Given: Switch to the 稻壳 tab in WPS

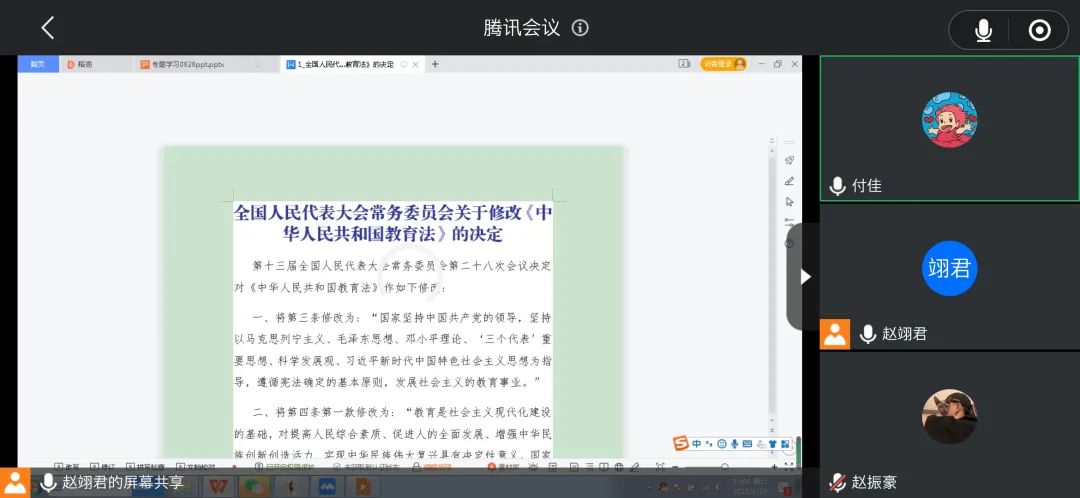Looking at the screenshot, I should 84,64.
